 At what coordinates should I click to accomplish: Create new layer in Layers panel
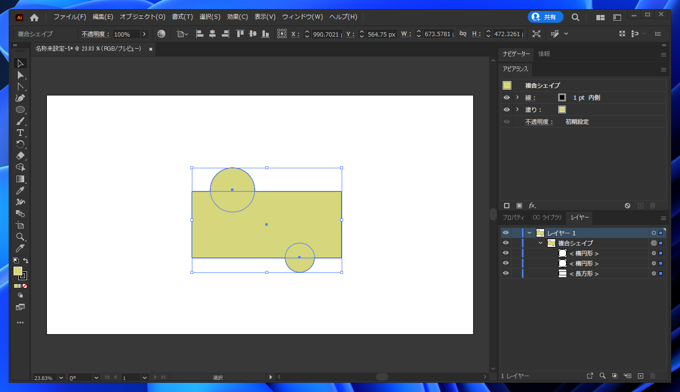coord(641,376)
